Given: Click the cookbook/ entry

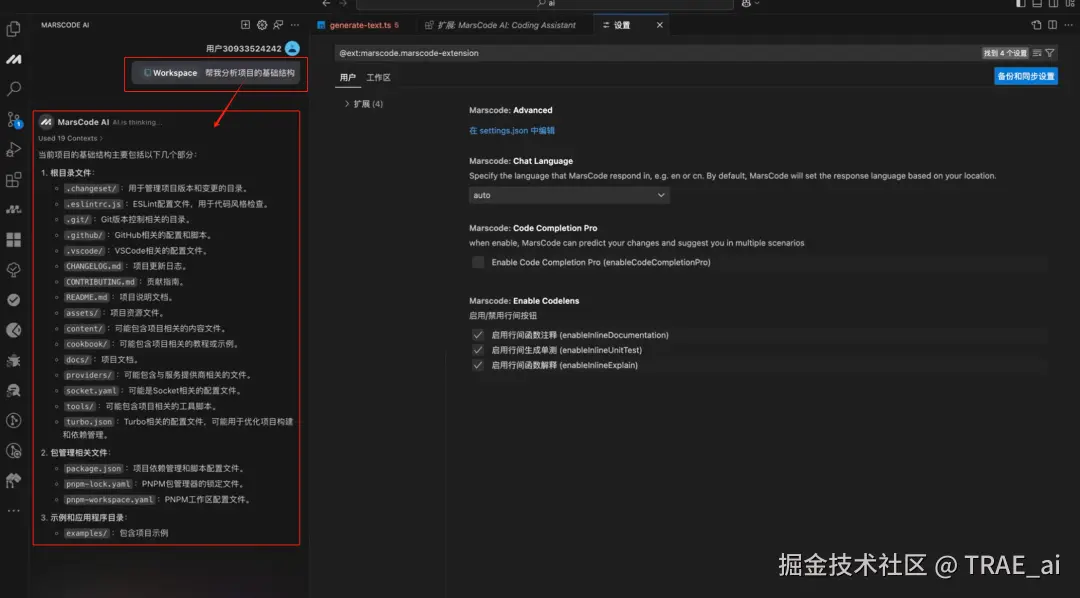Looking at the screenshot, I should click(x=87, y=344).
